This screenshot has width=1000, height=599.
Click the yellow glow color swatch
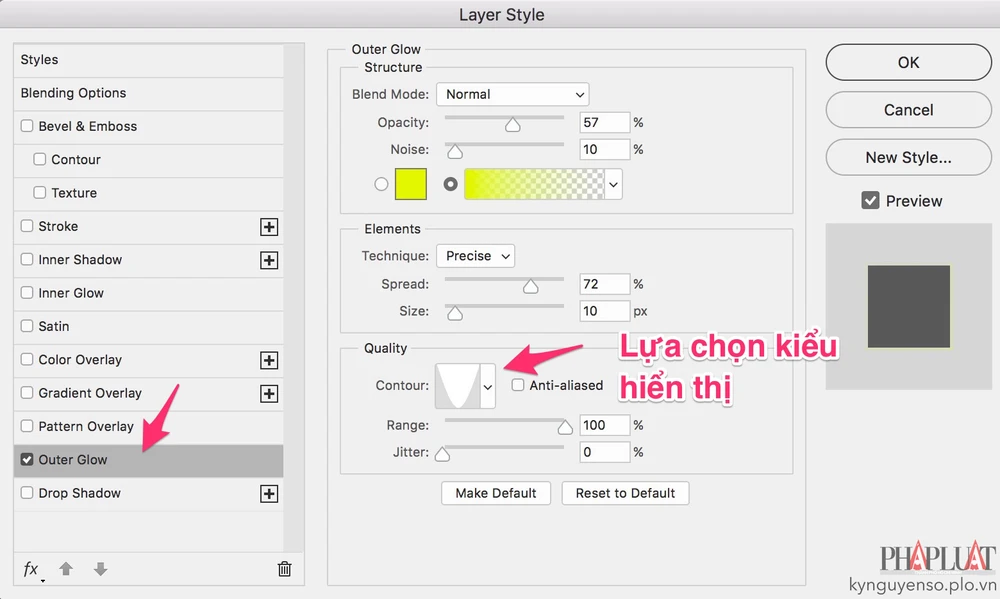point(411,184)
